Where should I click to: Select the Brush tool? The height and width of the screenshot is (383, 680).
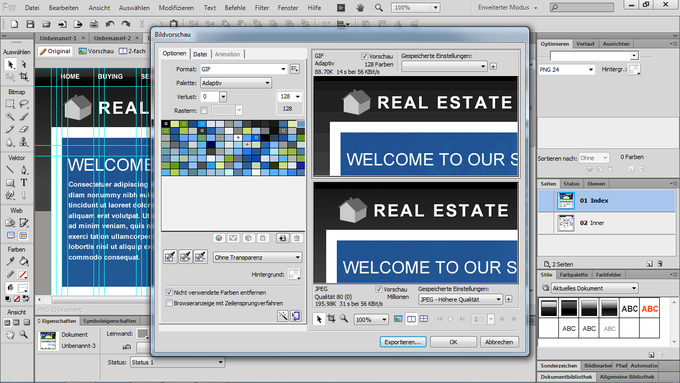[23, 116]
